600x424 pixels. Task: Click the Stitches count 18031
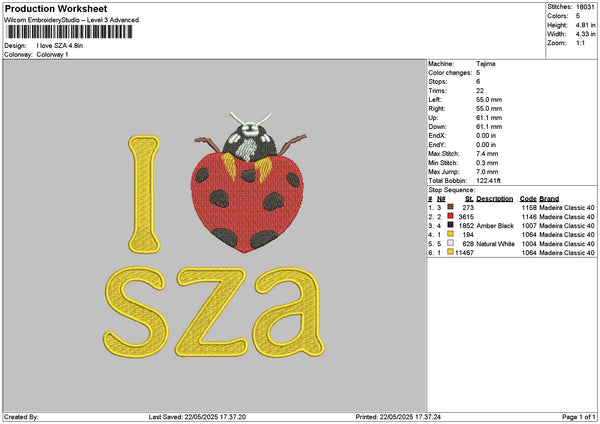(x=585, y=7)
